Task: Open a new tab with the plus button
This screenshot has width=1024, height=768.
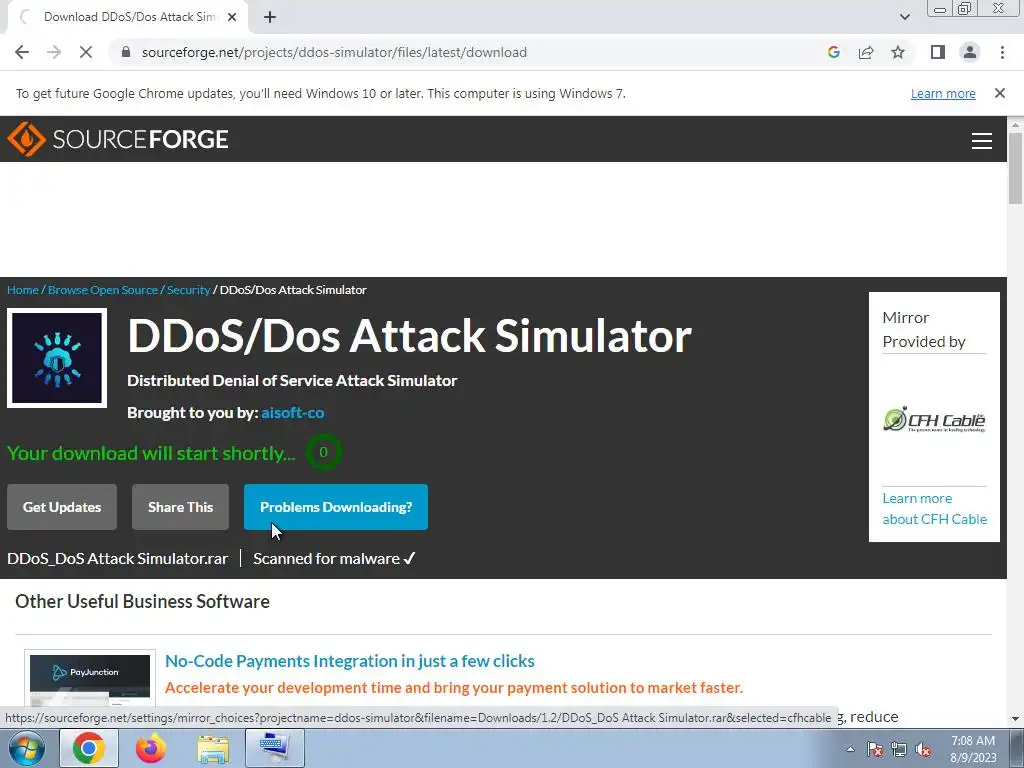Action: click(x=270, y=17)
